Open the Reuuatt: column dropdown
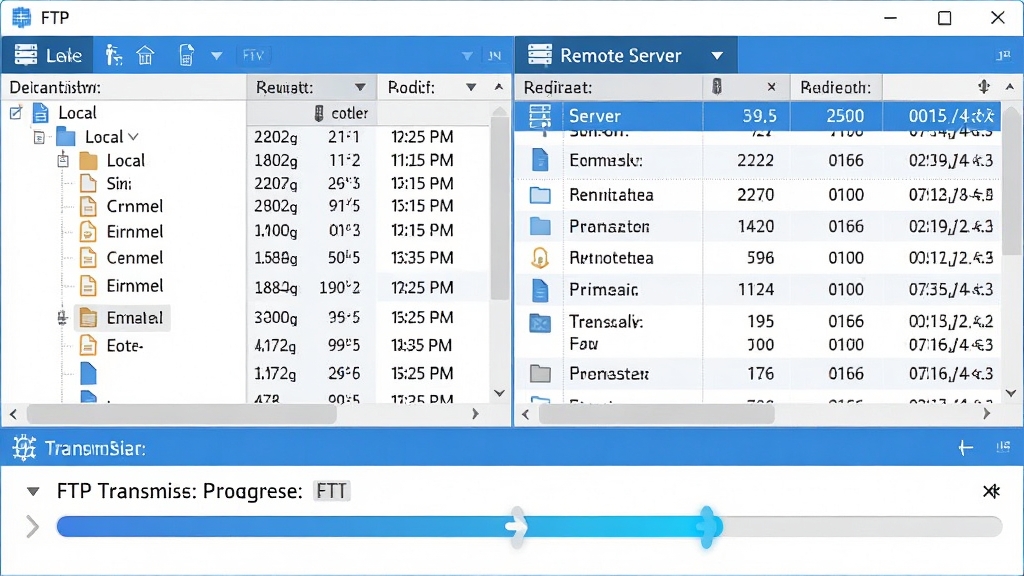 360,88
